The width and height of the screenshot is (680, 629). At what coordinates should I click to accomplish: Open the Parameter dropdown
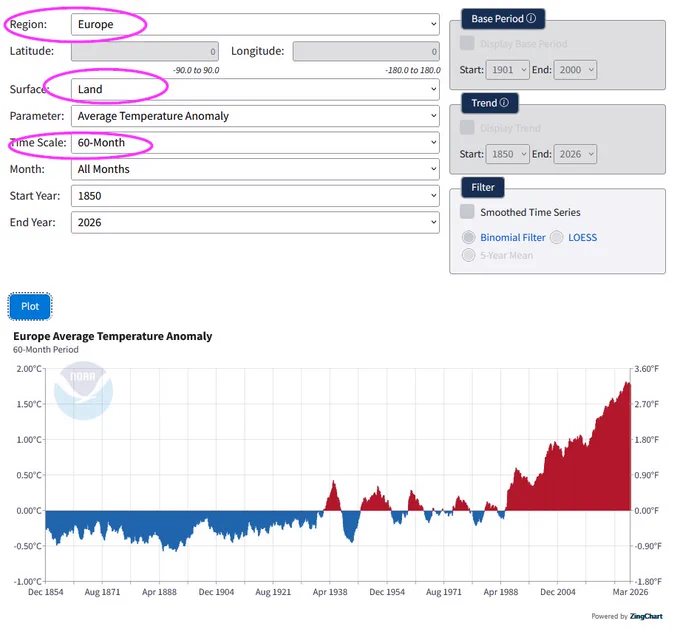pos(255,116)
